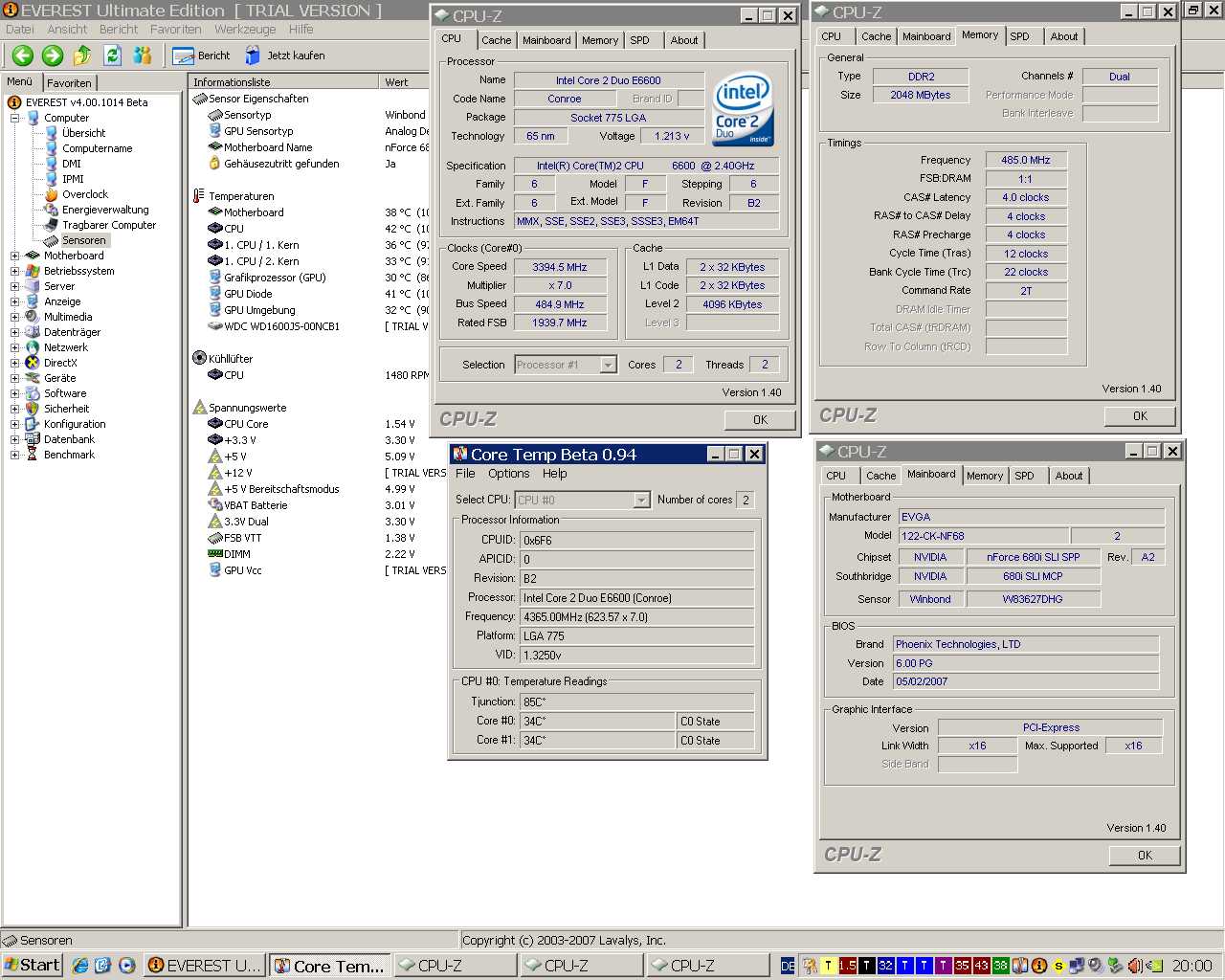Select Overclock item in the tree
The height and width of the screenshot is (980, 1225).
click(x=84, y=194)
